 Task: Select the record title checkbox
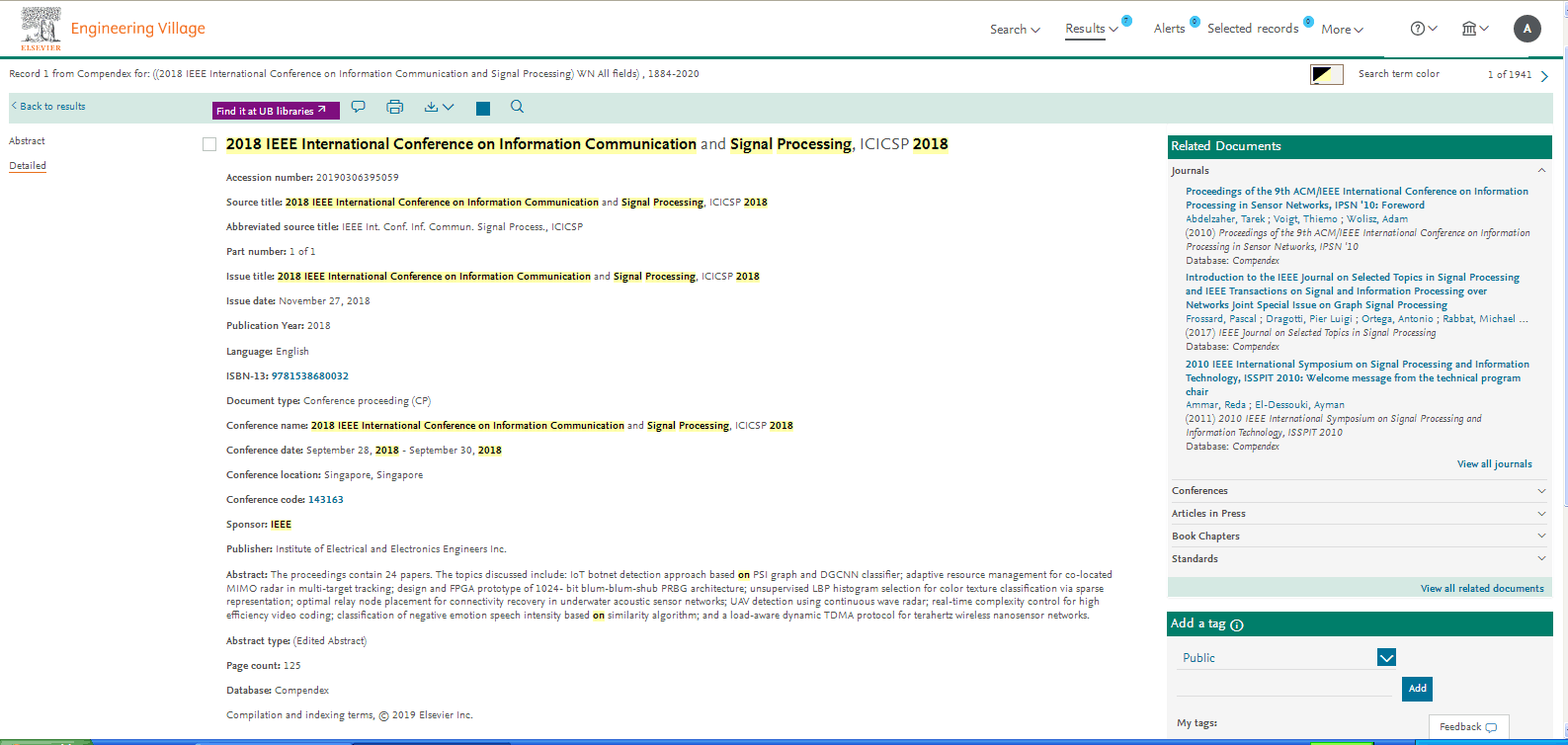[209, 144]
